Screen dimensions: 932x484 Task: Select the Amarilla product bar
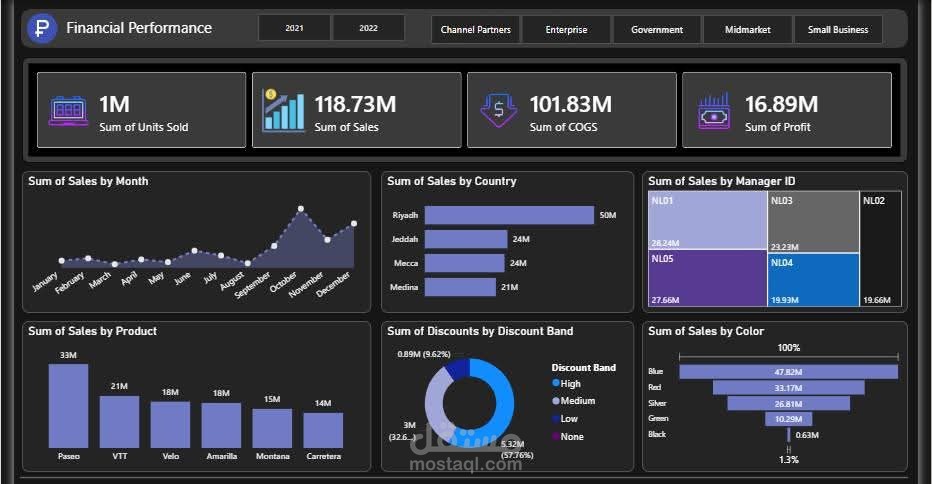[x=221, y=425]
